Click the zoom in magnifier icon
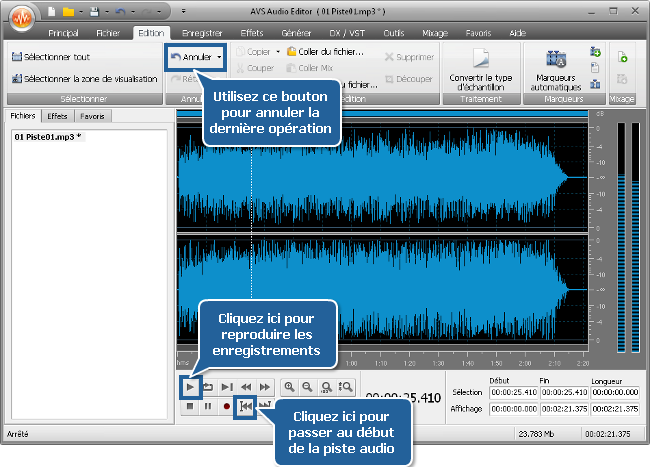Viewport: 650px width, 467px height. [289, 386]
